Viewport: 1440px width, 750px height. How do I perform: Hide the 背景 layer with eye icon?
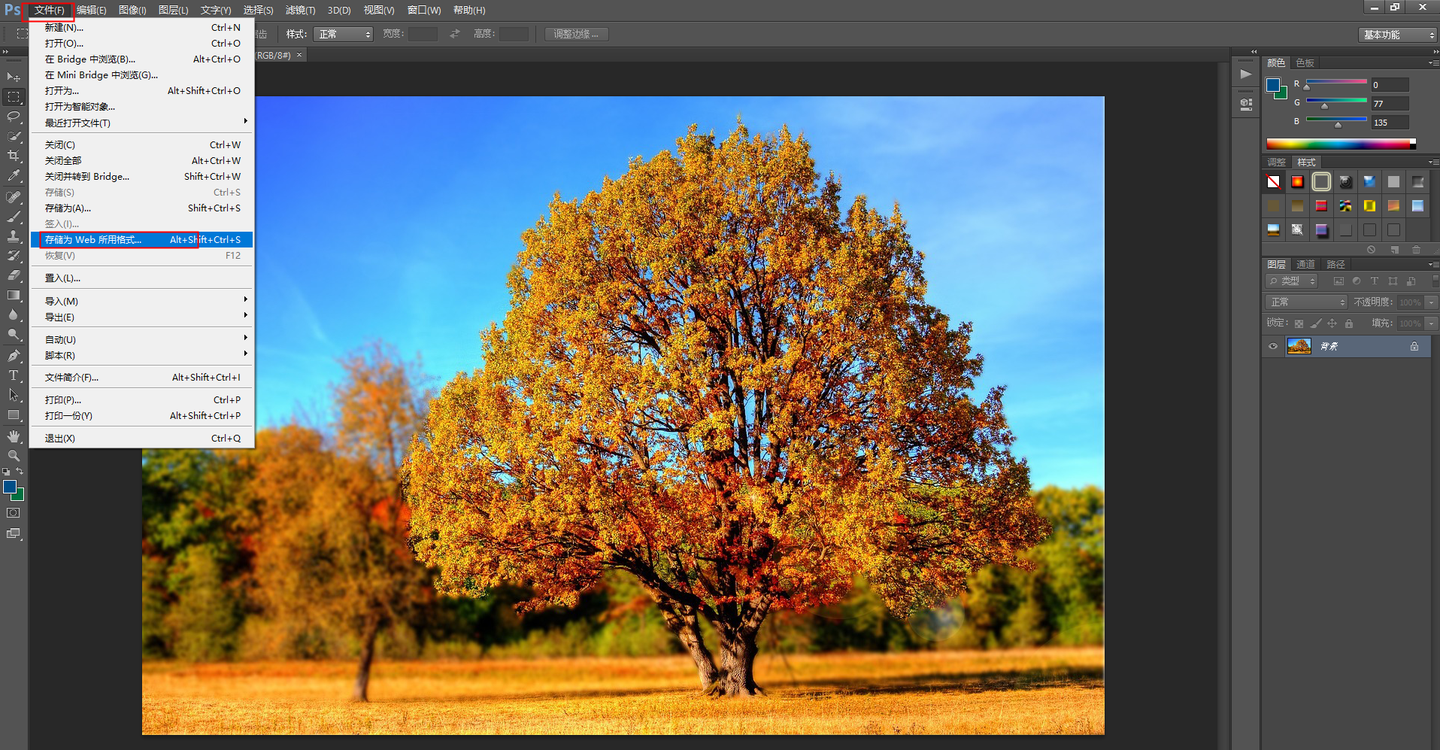(x=1273, y=346)
